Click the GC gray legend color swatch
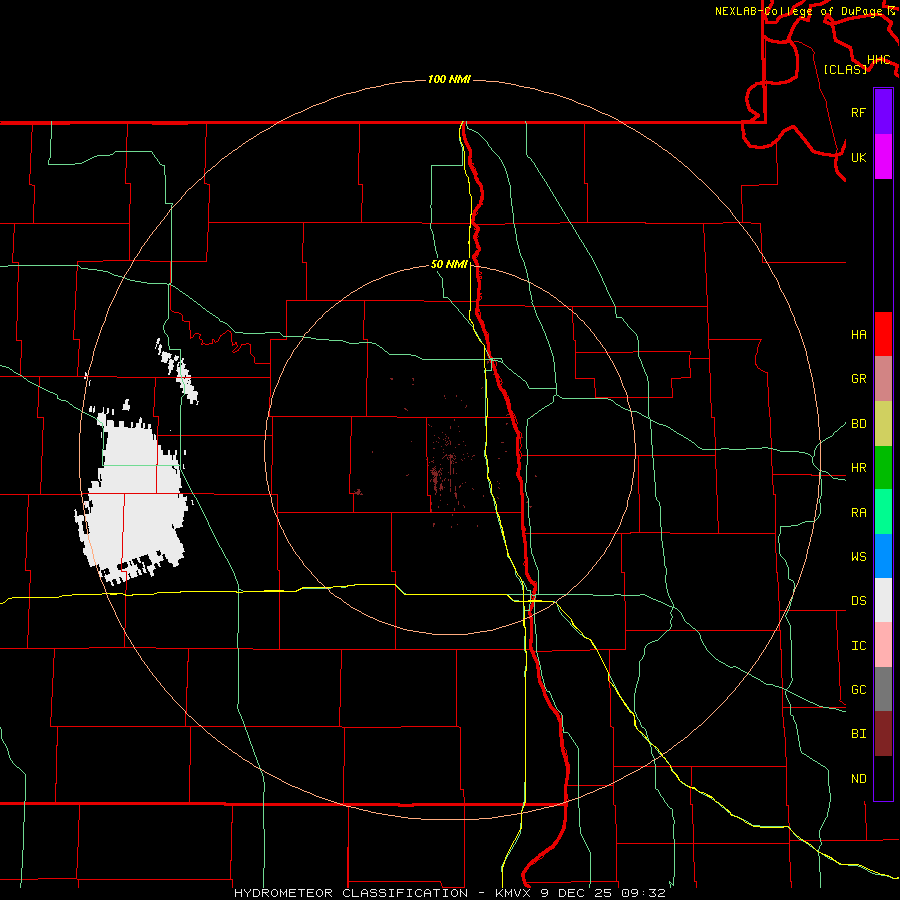This screenshot has width=900, height=900. (883, 689)
